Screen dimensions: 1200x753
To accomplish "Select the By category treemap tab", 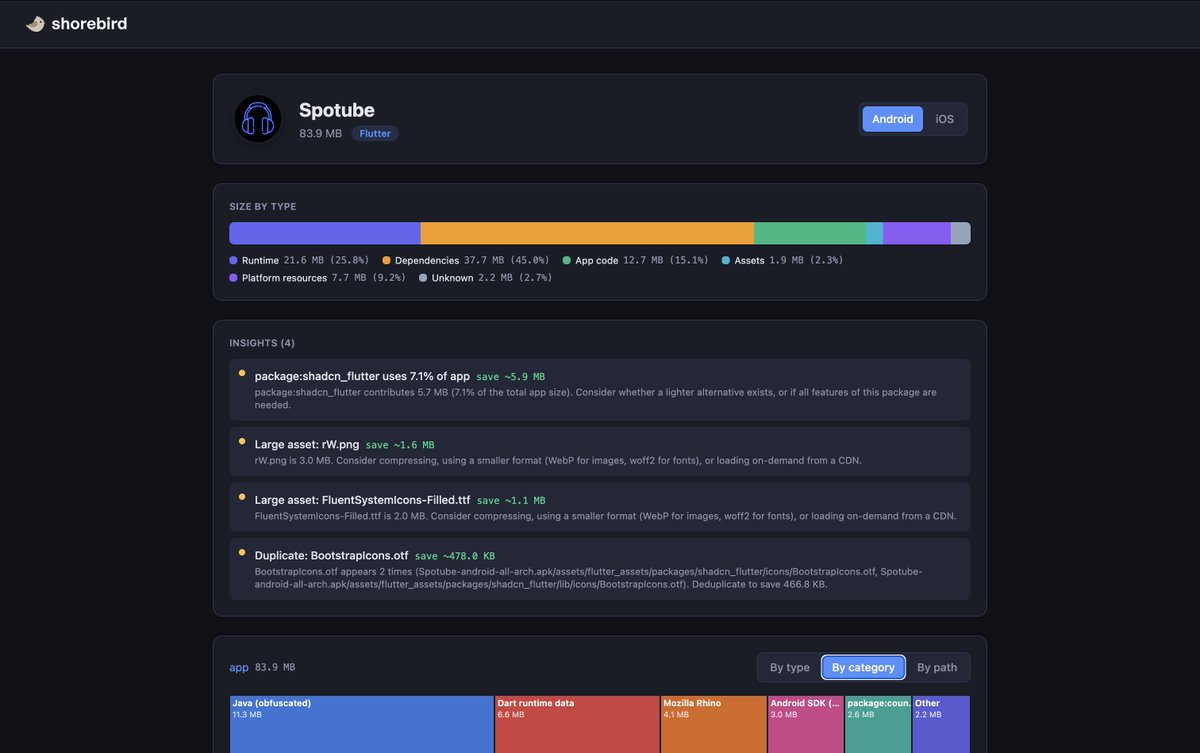I will pyautogui.click(x=863, y=667).
